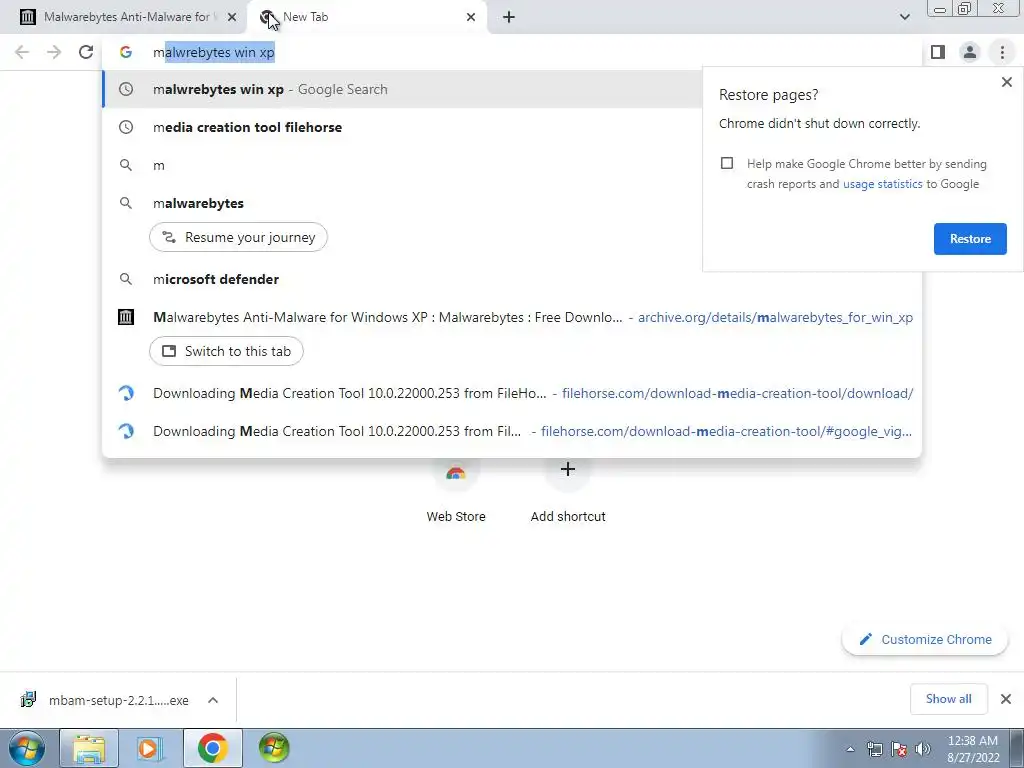1024x768 pixels.
Task: Show hidden system tray icons
Action: click(x=850, y=750)
